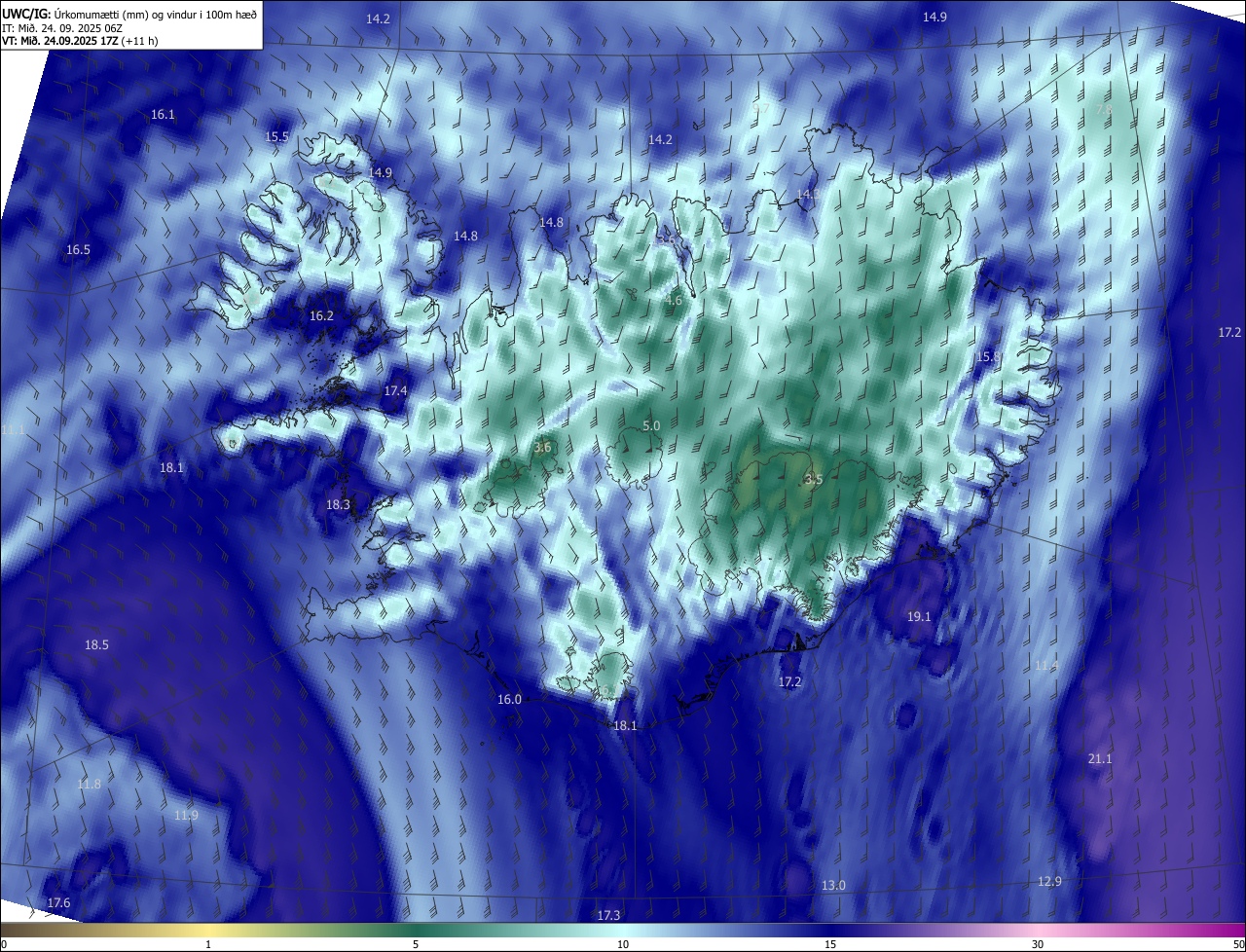Click the 11.9 value label
1246x952 pixels.
[186, 816]
